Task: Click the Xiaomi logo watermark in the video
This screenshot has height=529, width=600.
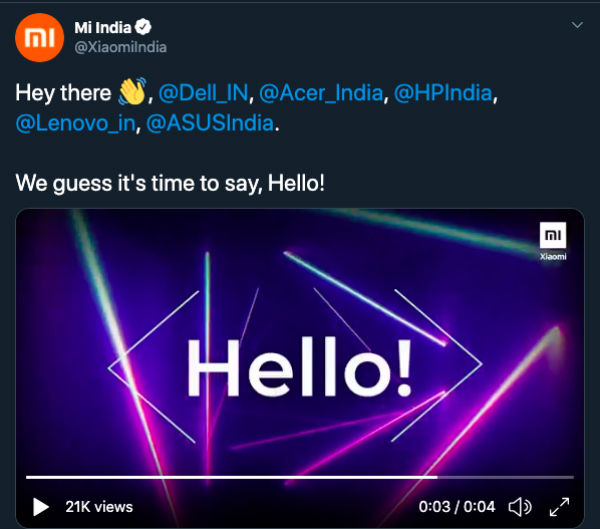Action: (x=553, y=241)
